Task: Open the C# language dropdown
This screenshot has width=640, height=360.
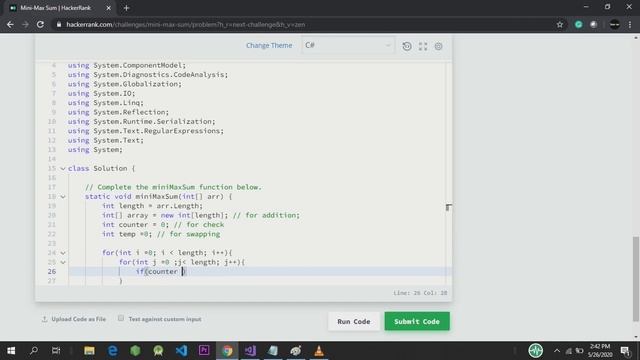Action: tap(348, 45)
